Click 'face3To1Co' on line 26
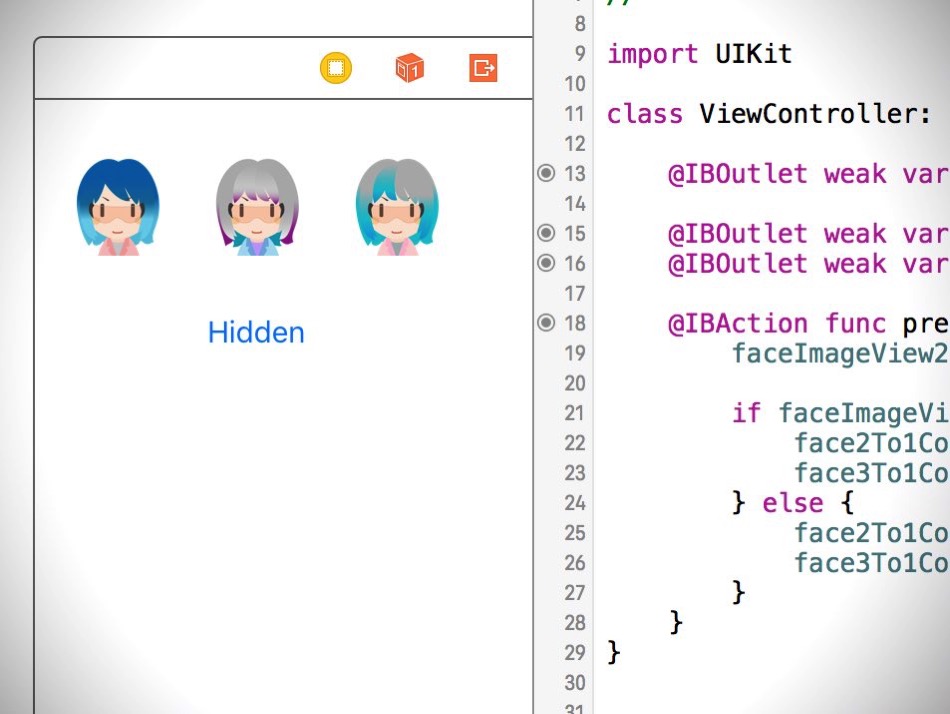 (x=872, y=562)
